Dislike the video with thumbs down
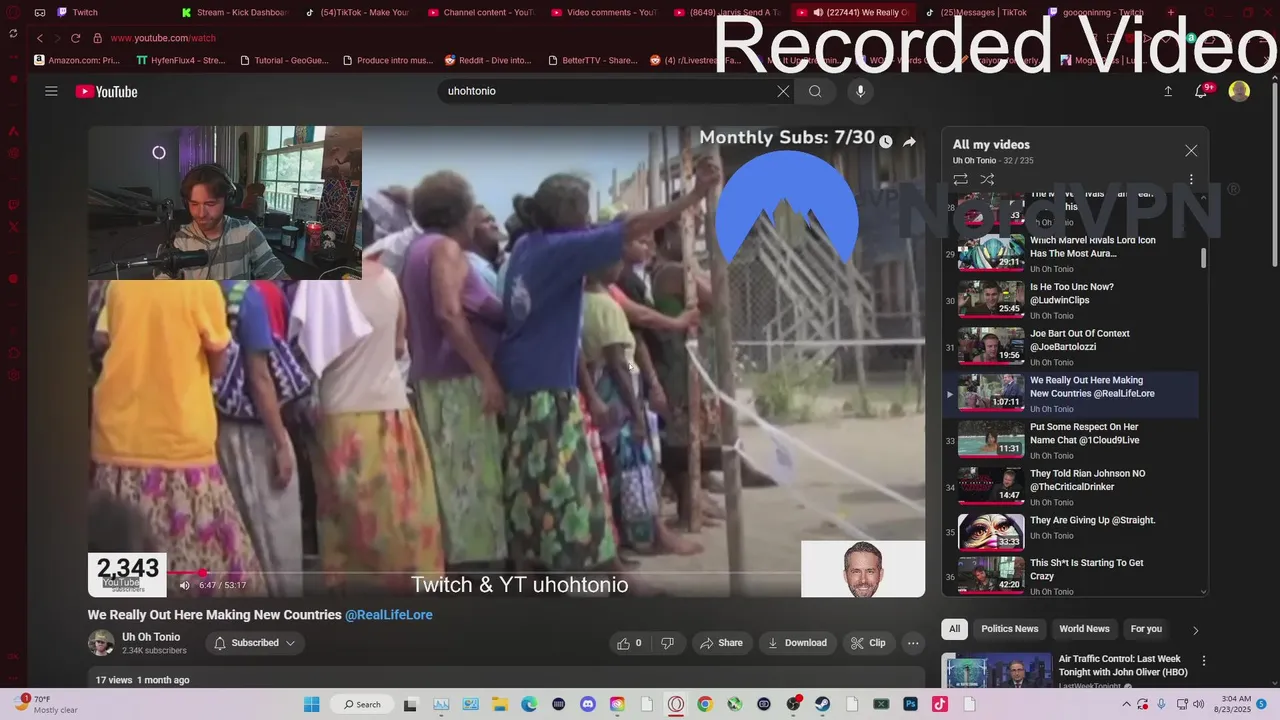This screenshot has height=720, width=1280. coord(667,643)
